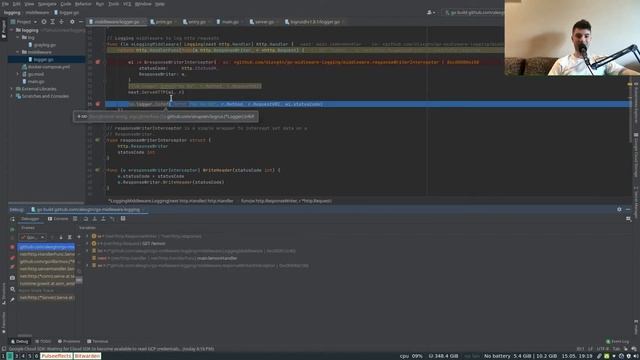Open Project panel settings gear
640x360 pixels.
[72, 22]
